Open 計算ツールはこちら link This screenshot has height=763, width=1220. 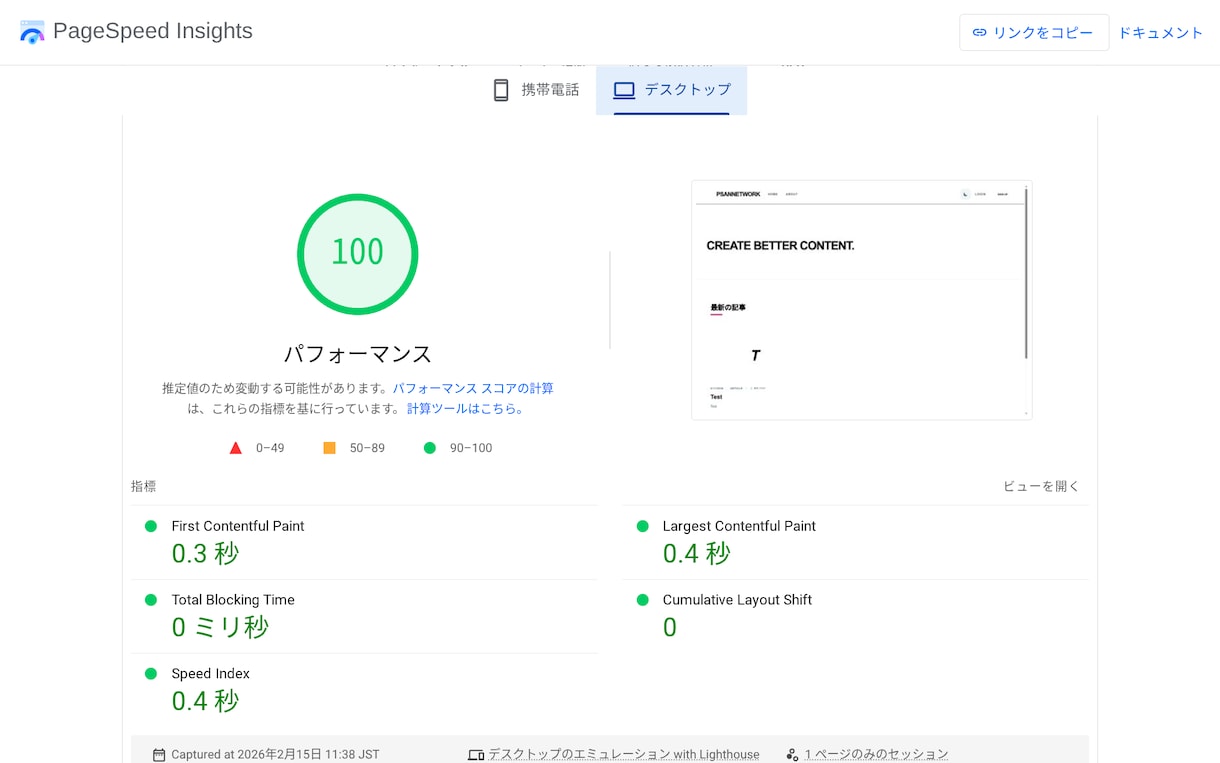tap(465, 408)
